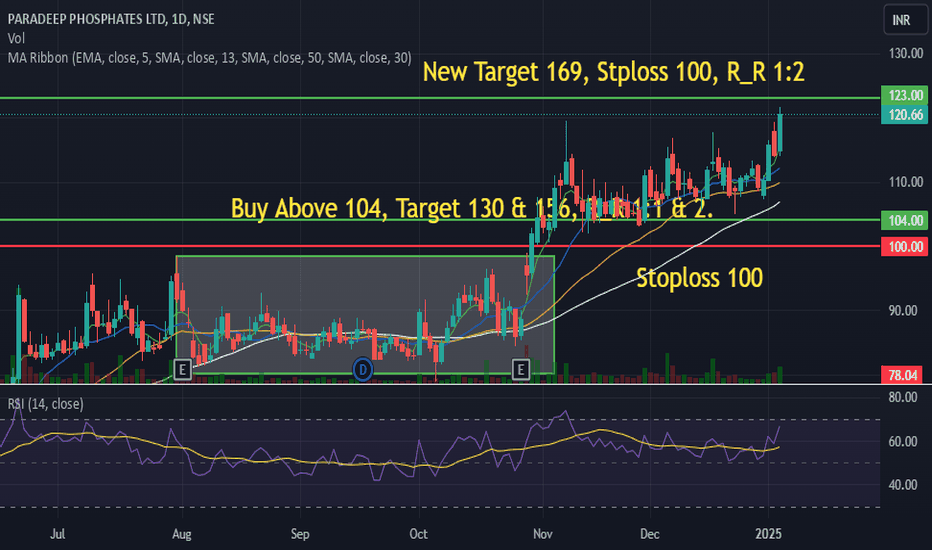The height and width of the screenshot is (550, 932).
Task: Click the PARADEEP PHOSPHATES LTD symbol title
Action: [111, 19]
